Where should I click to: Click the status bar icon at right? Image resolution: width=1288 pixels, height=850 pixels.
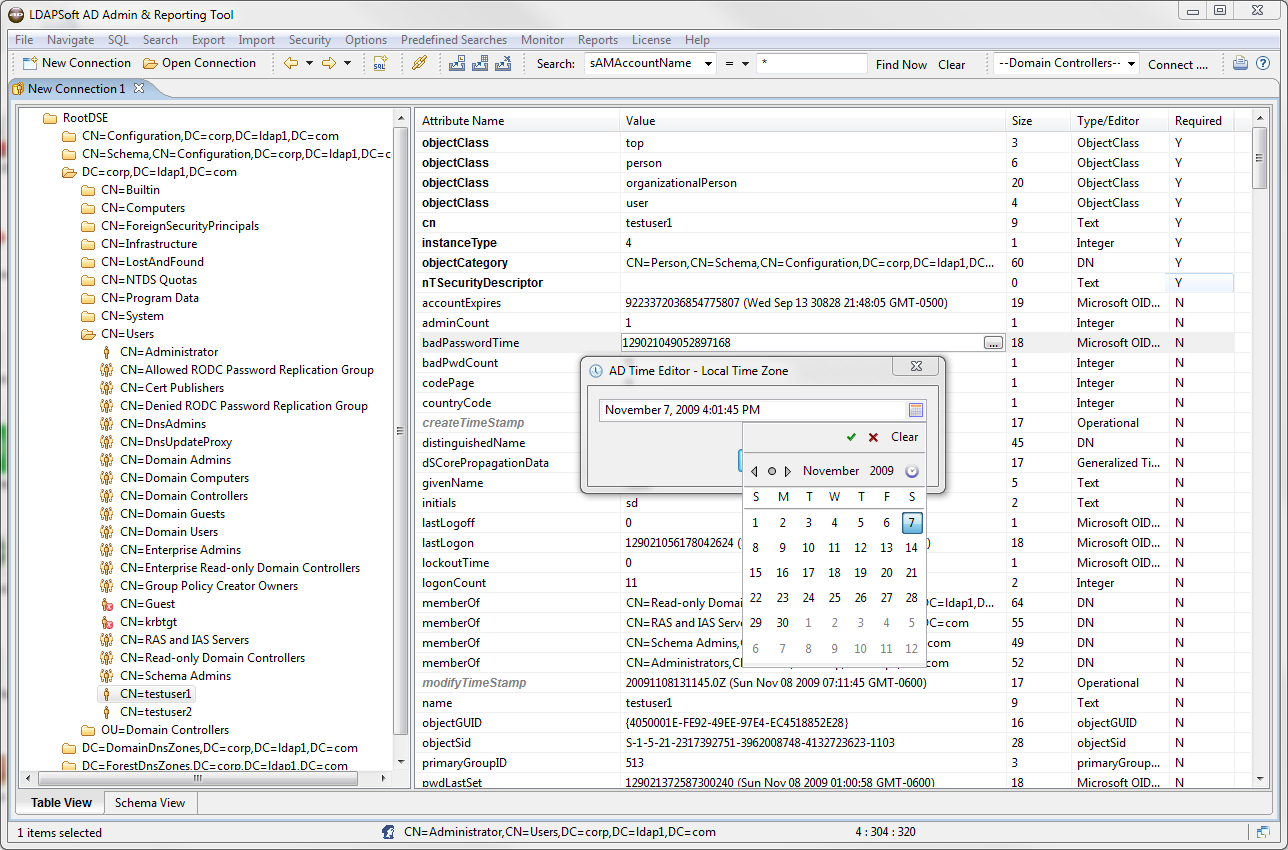(x=1263, y=832)
